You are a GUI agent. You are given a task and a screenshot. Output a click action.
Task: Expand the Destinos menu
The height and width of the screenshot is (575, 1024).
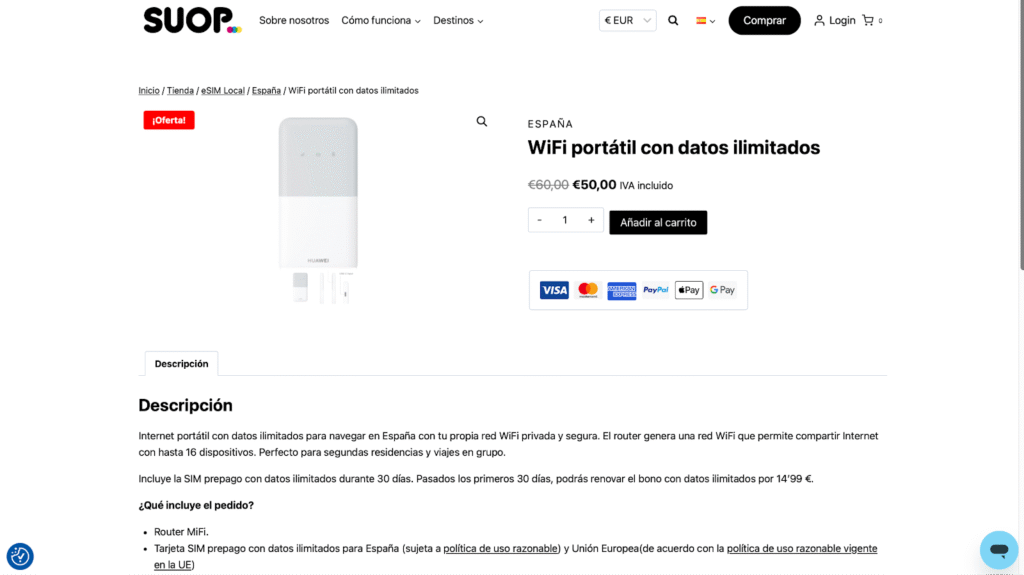pos(458,20)
